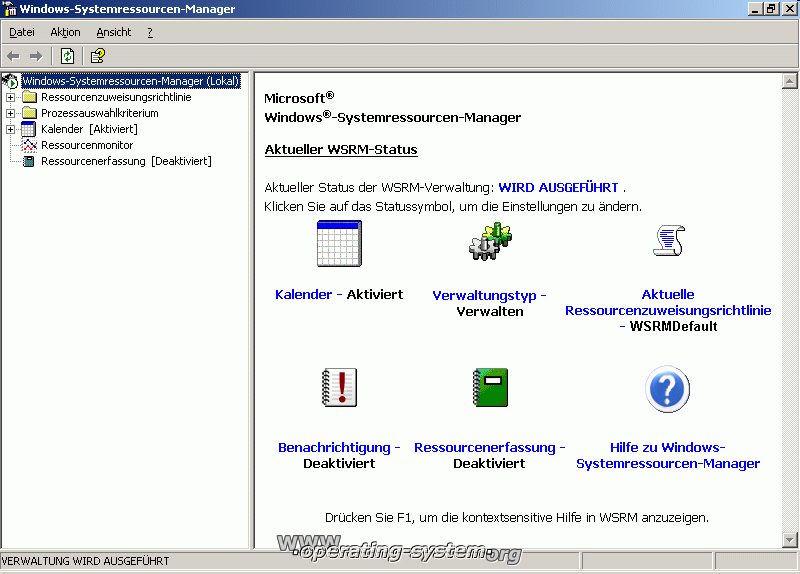Viewport: 800px width, 574px height.
Task: Restore down the window
Action: tap(771, 9)
